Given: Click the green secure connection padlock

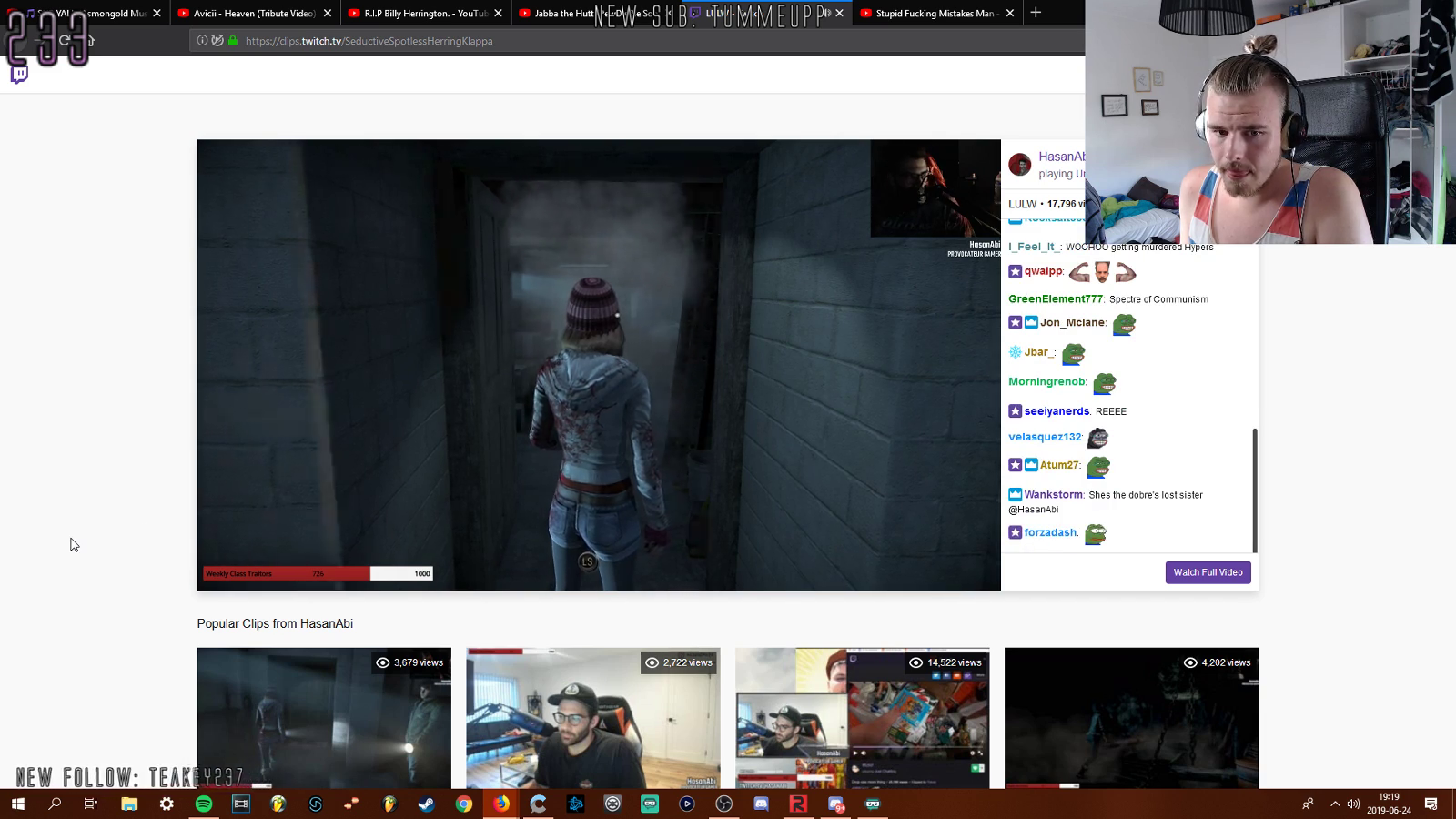Looking at the screenshot, I should click(233, 41).
